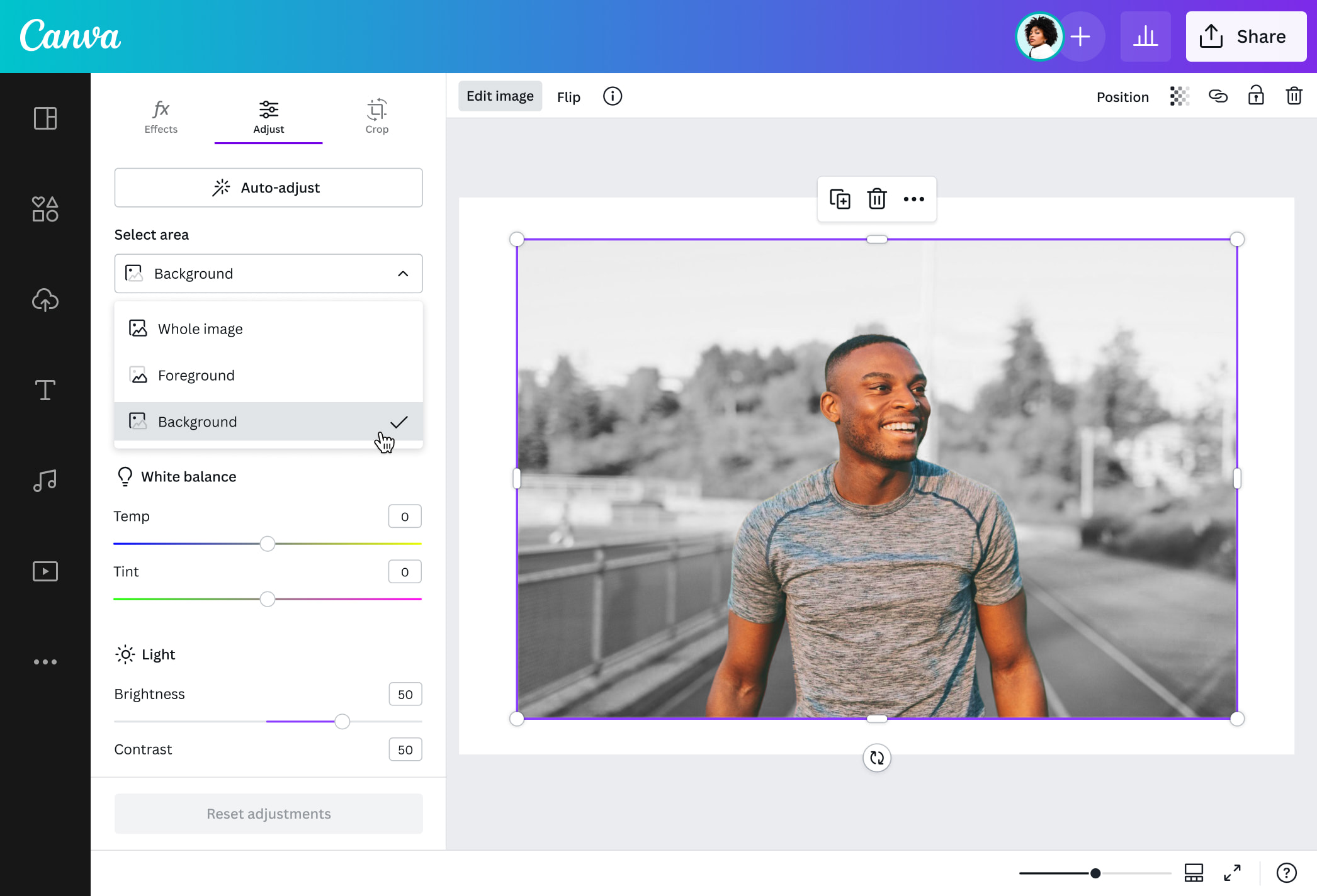Switch to the Effects tab
Screen dimensions: 1317x896
[161, 116]
